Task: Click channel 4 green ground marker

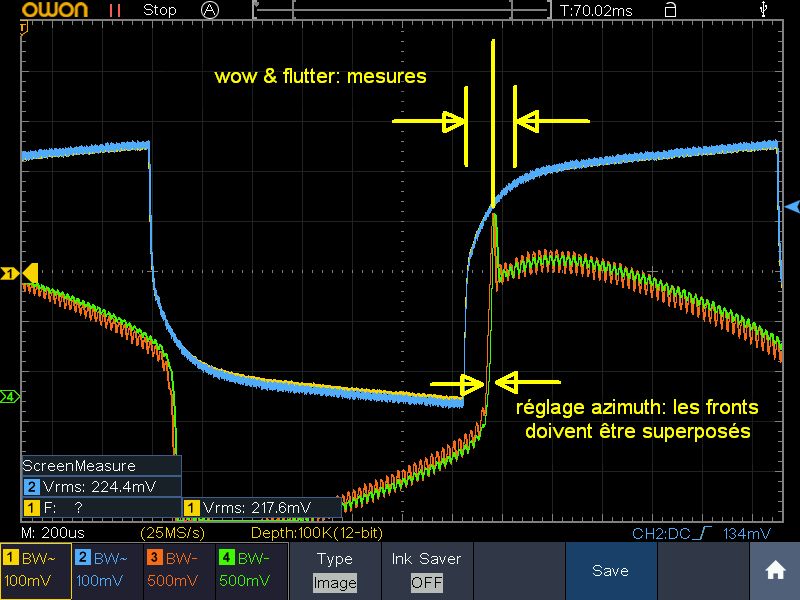Action: point(9,396)
